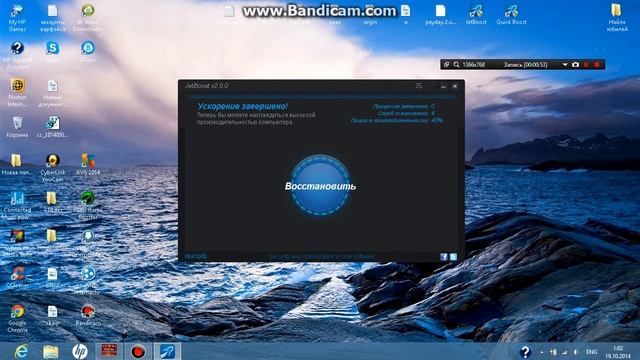Pause recording in the Bandicam bar
Screen dimensions: 640x360
pyautogui.click(x=587, y=64)
